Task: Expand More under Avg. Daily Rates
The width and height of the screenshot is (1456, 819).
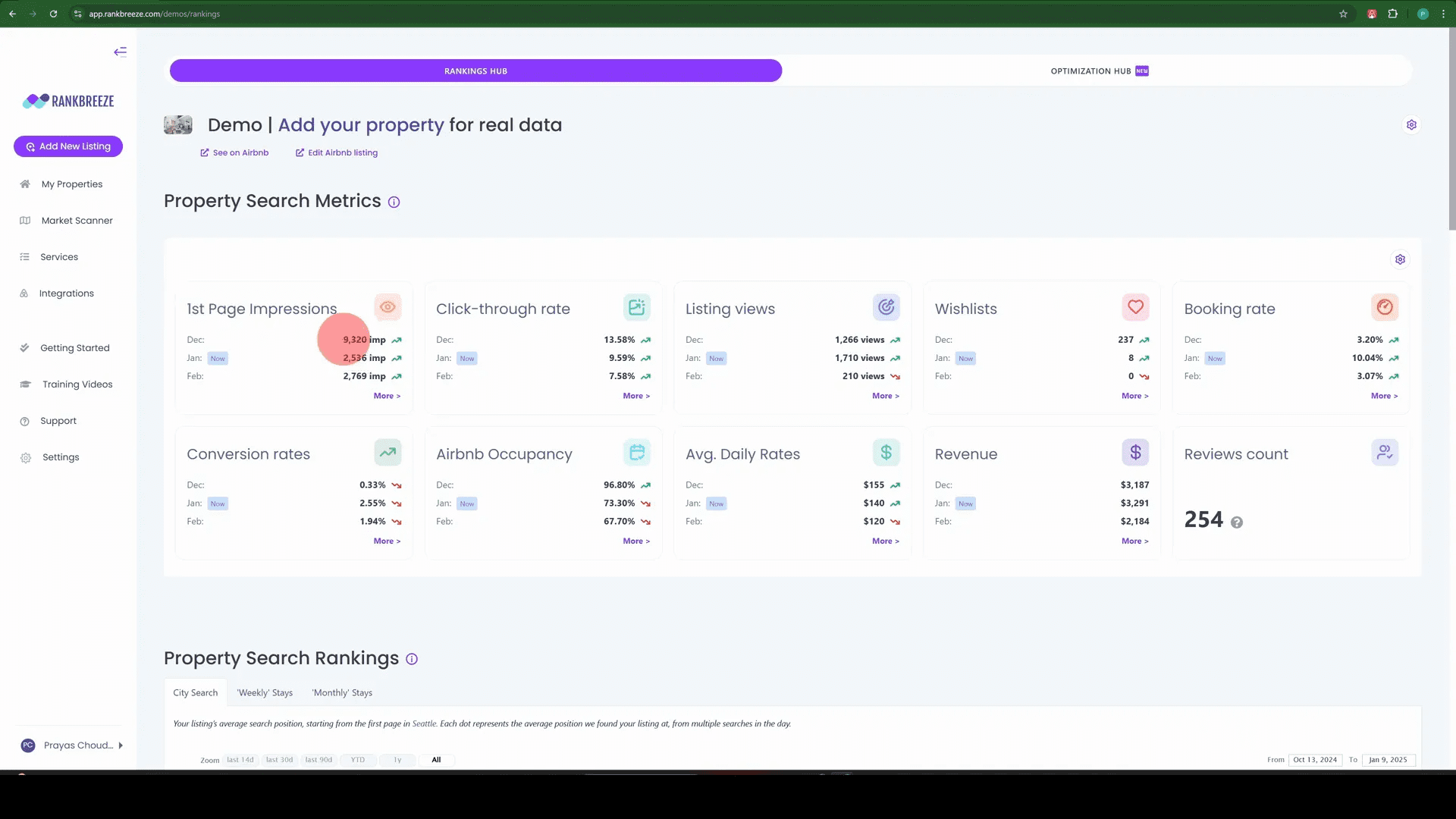Action: tap(885, 541)
